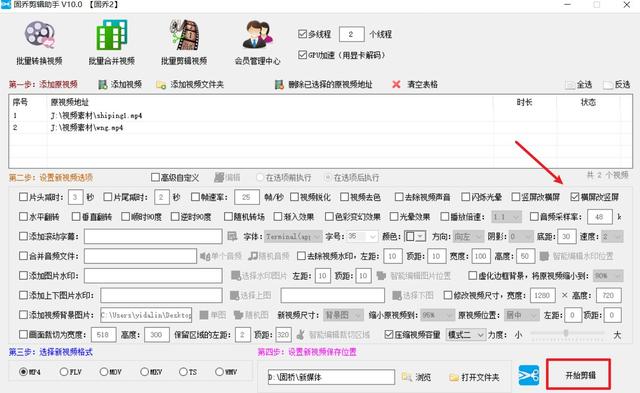
Task: Open 播放倍速 1.1 dropdown
Action: [x=506, y=217]
